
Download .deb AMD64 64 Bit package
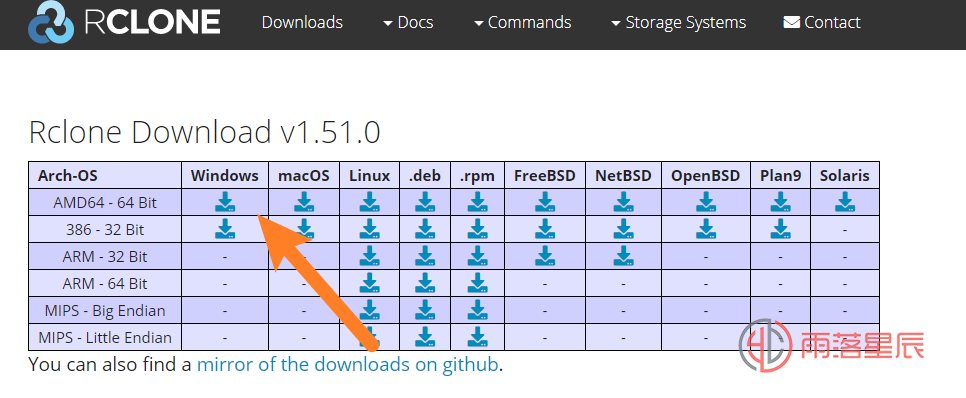point(425,202)
